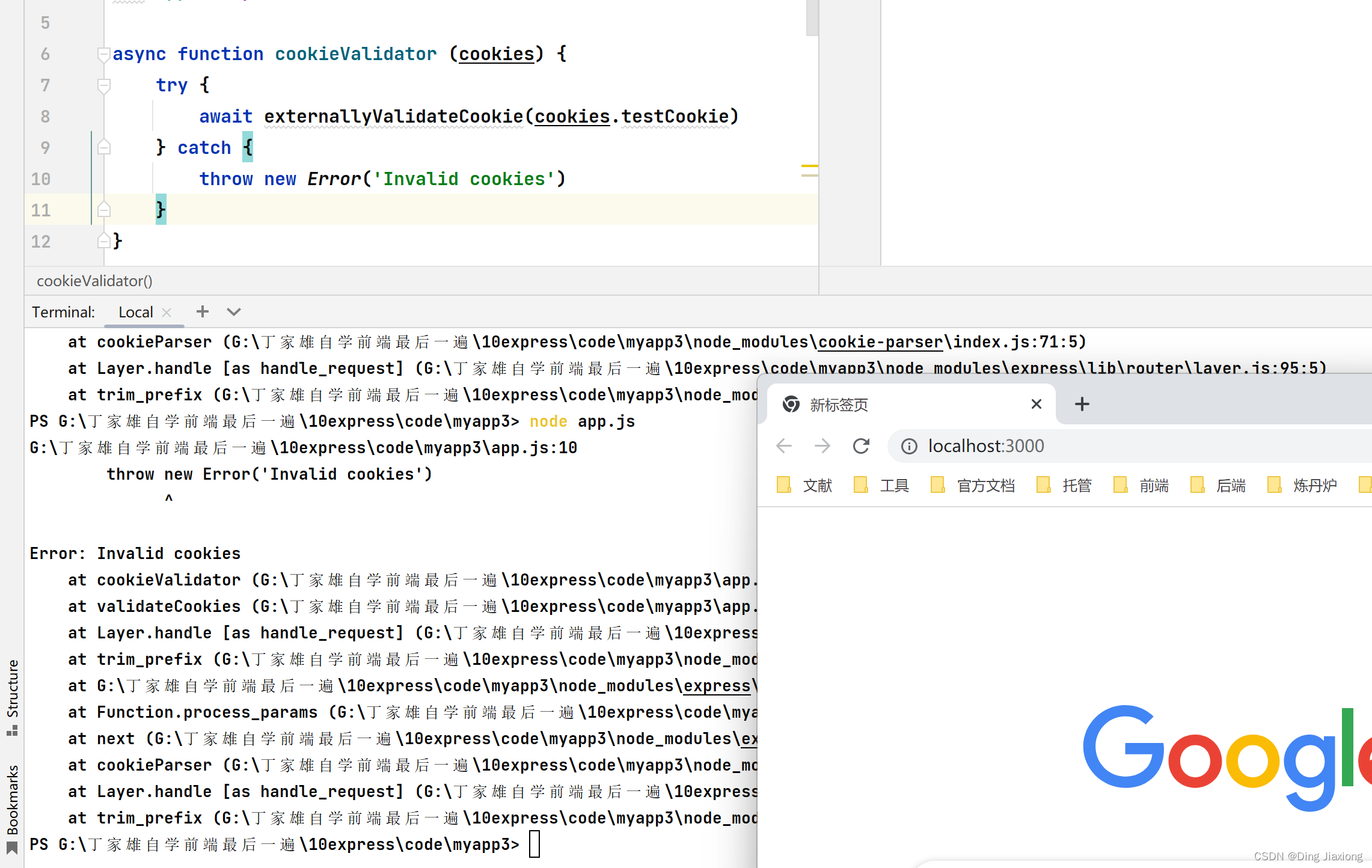
Task: Click the "node app.js" command in the terminal
Action: click(582, 421)
